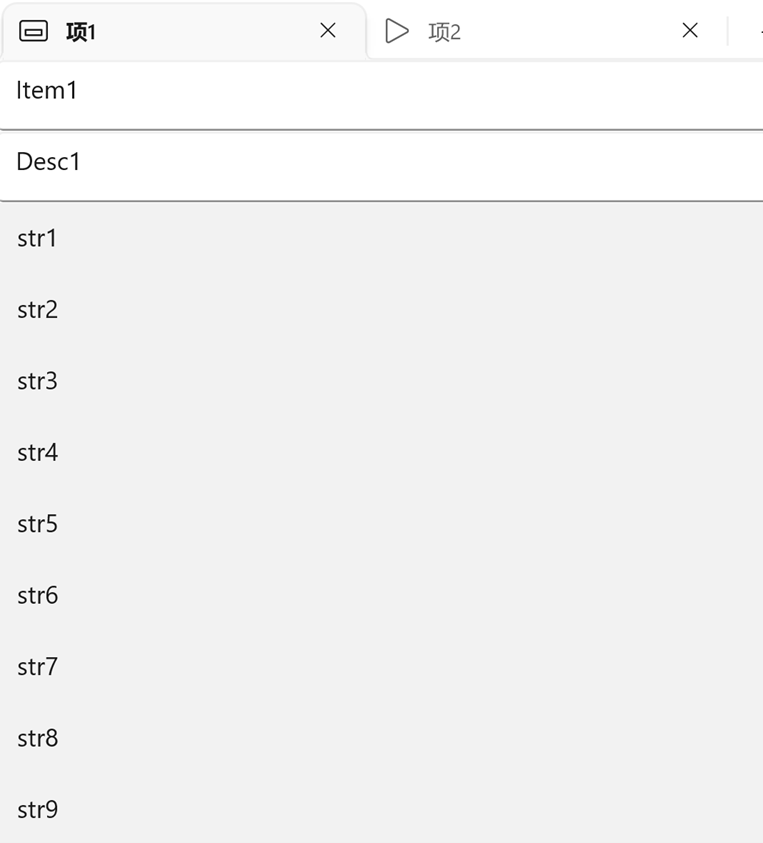Screen dimensions: 763x843
Task: Click the icon on the 项1 tab
Action: [x=33, y=31]
